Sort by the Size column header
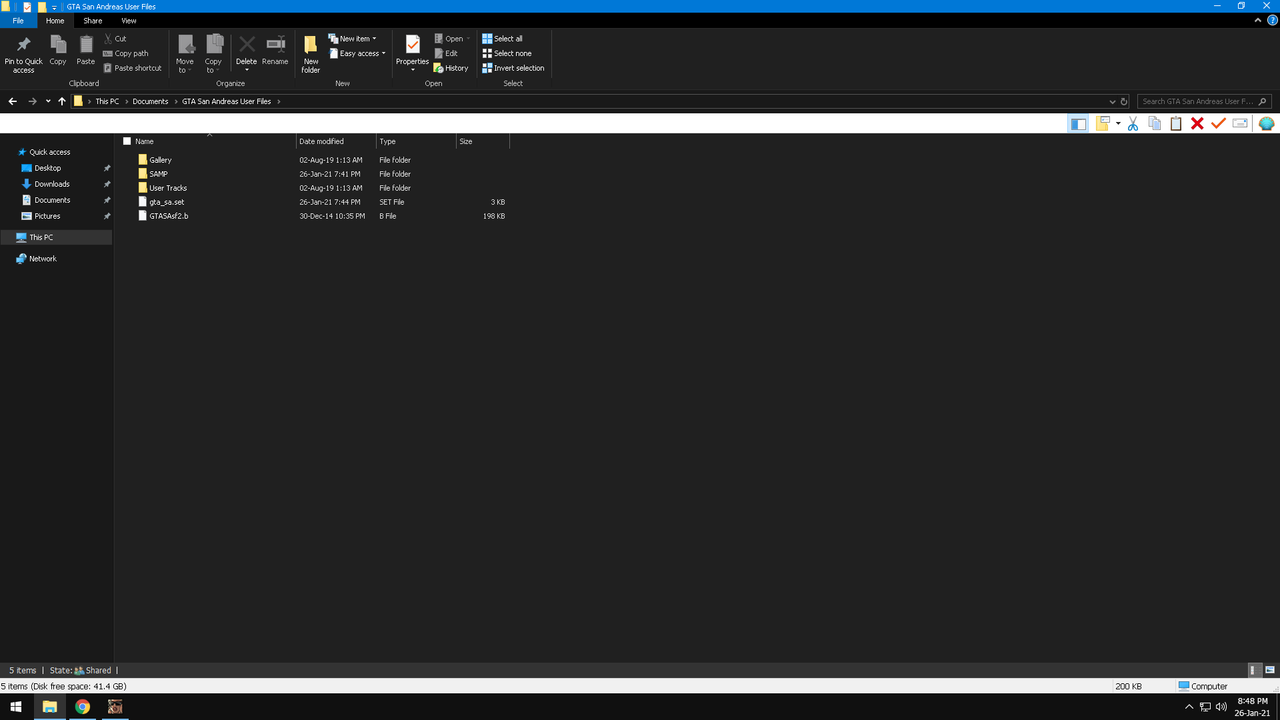The width and height of the screenshot is (1280, 720). [x=483, y=141]
